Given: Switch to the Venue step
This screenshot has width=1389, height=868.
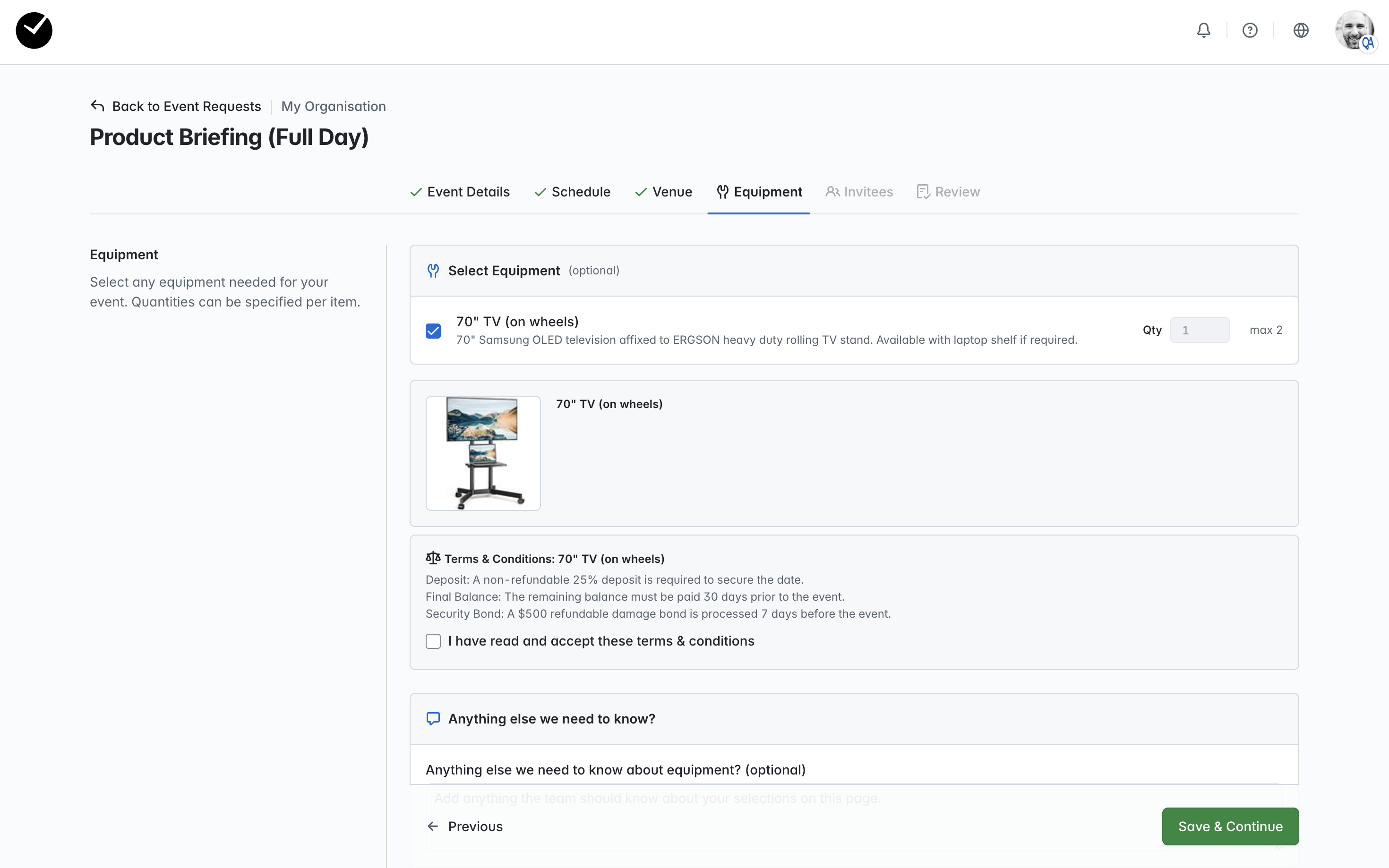Looking at the screenshot, I should [663, 192].
